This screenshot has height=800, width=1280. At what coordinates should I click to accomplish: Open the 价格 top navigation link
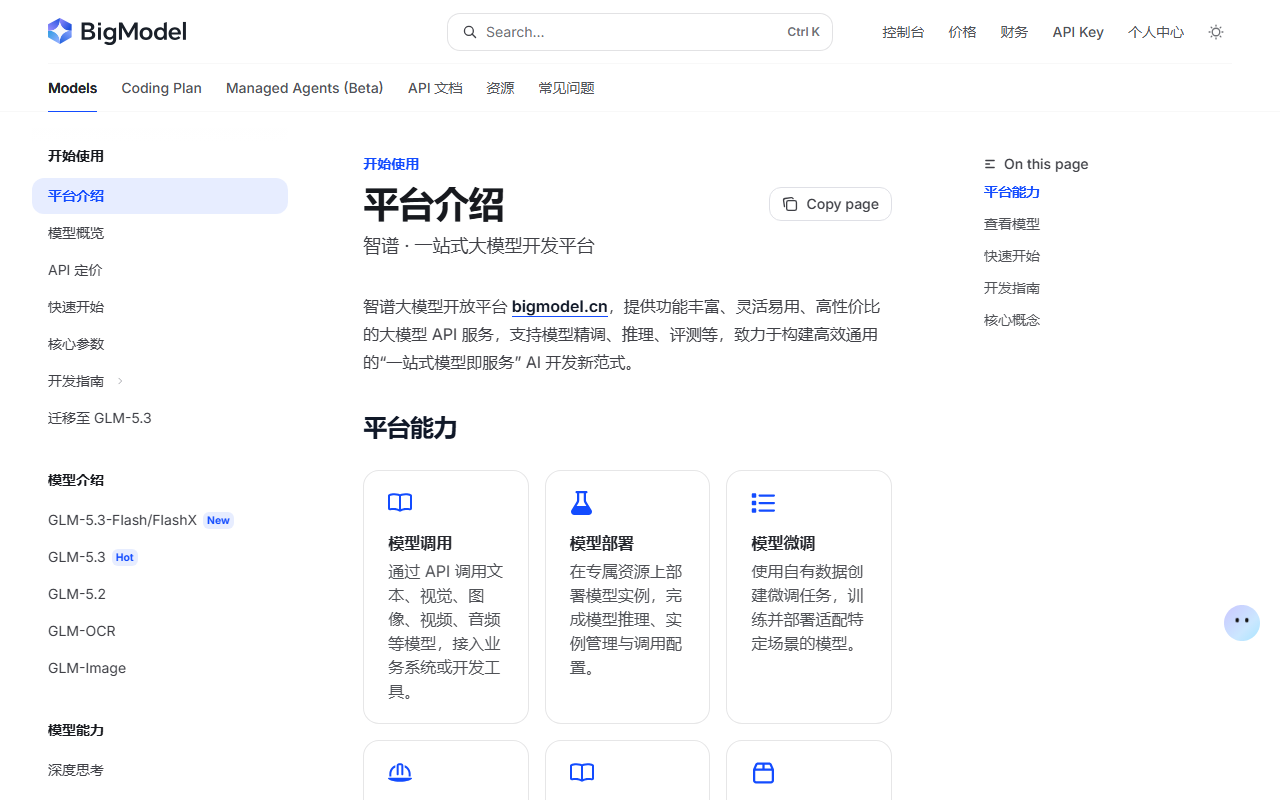[962, 32]
